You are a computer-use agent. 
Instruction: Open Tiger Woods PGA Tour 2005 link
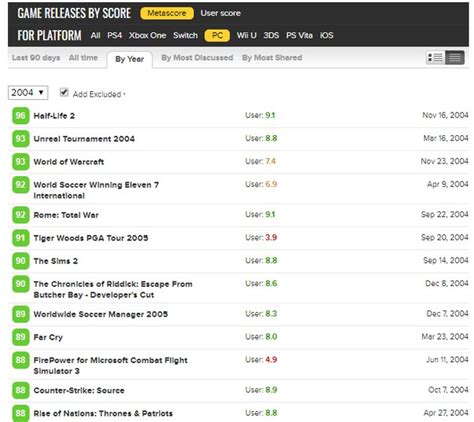91,238
